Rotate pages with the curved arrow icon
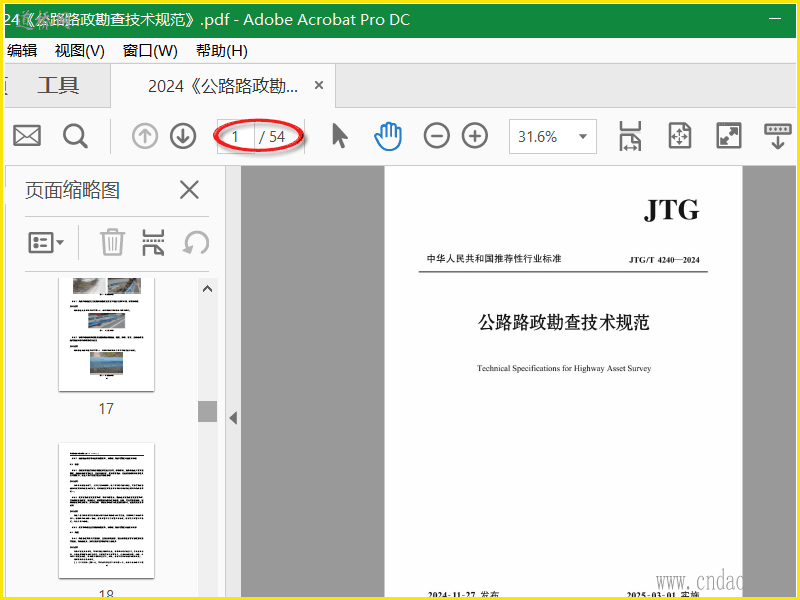800x600 pixels. click(x=196, y=242)
